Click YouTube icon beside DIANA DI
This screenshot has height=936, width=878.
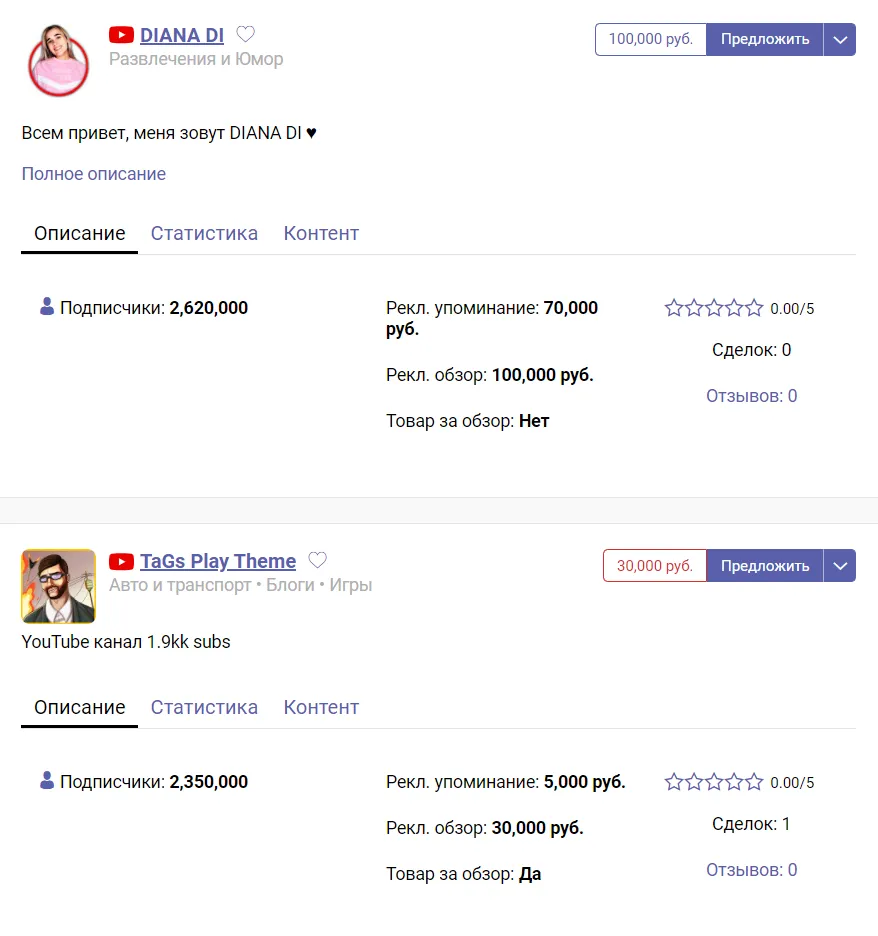click(x=121, y=35)
